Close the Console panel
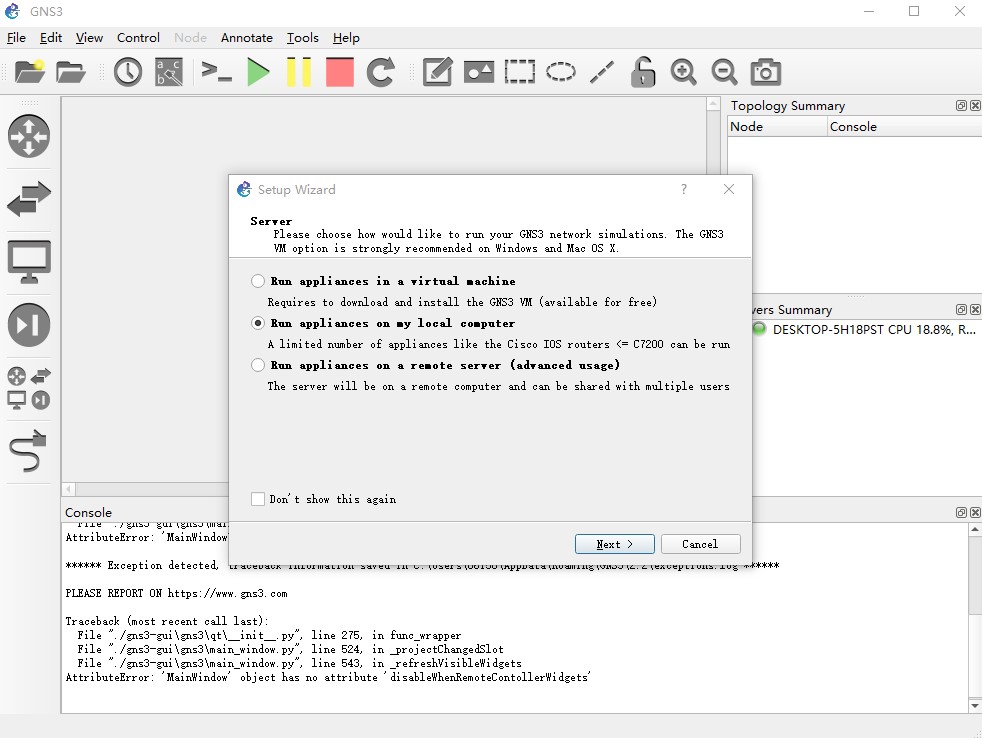 tap(975, 512)
